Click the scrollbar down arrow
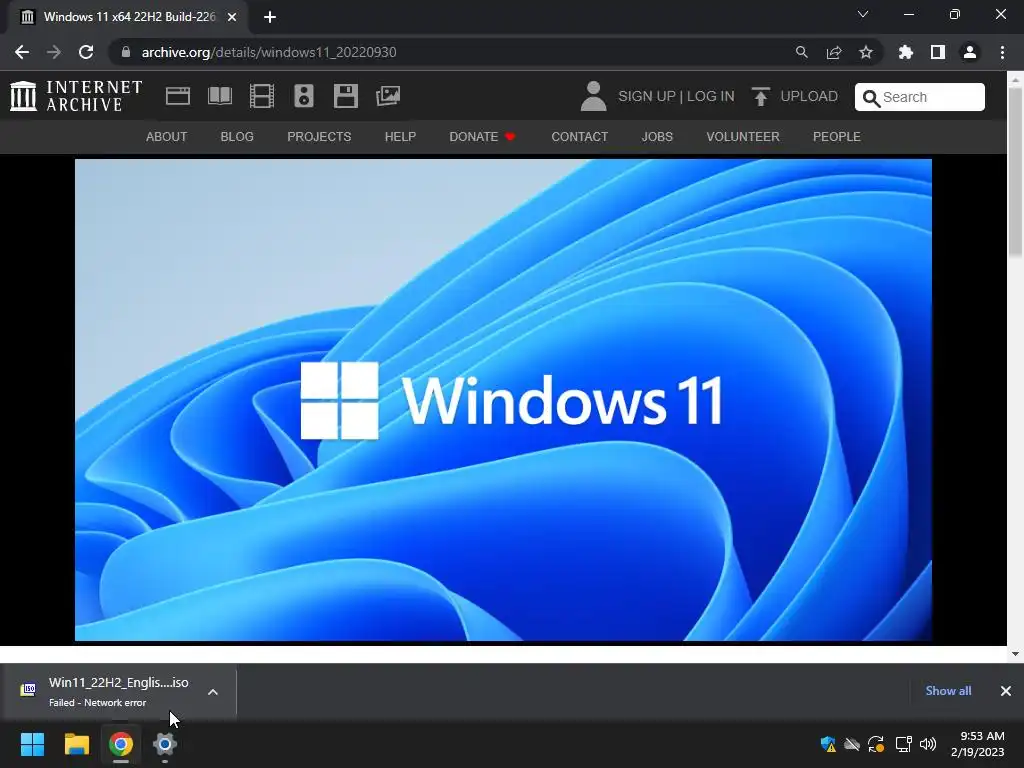Image resolution: width=1024 pixels, height=768 pixels. [x=1015, y=653]
